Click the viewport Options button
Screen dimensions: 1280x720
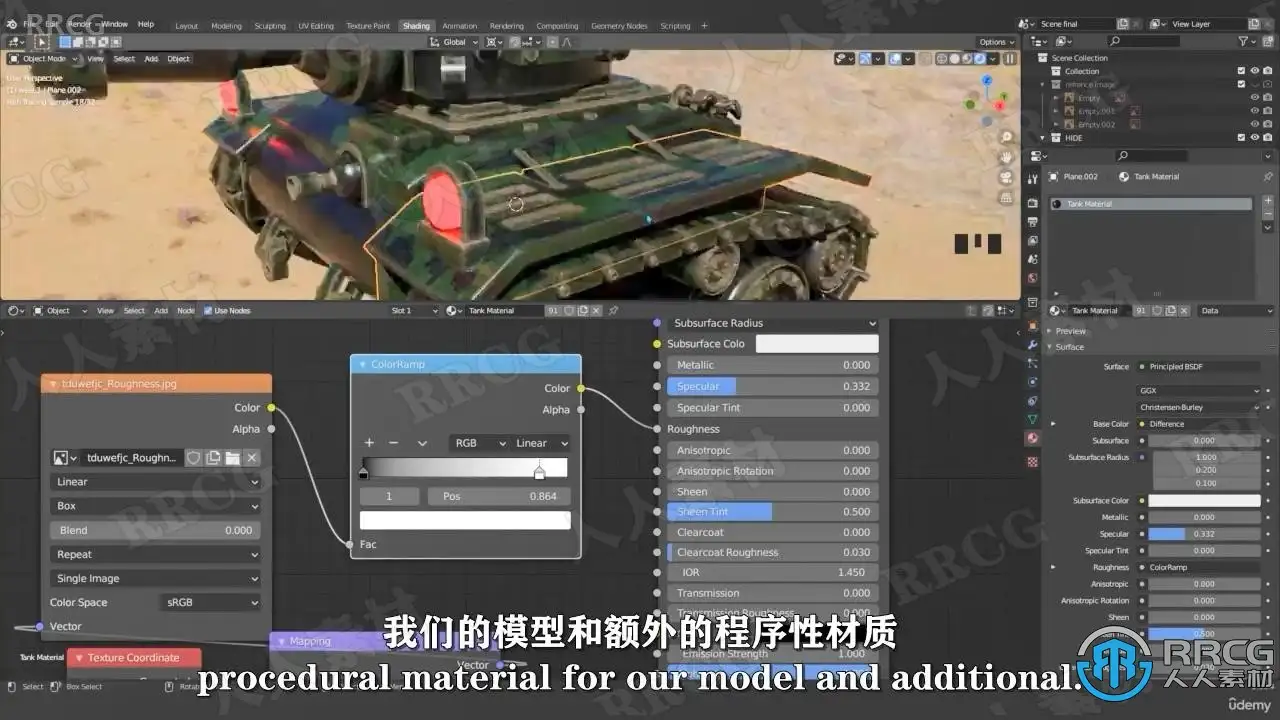[x=996, y=42]
